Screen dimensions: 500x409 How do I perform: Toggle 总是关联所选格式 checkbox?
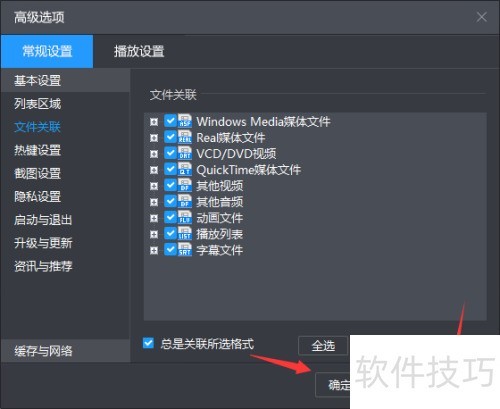pos(148,343)
